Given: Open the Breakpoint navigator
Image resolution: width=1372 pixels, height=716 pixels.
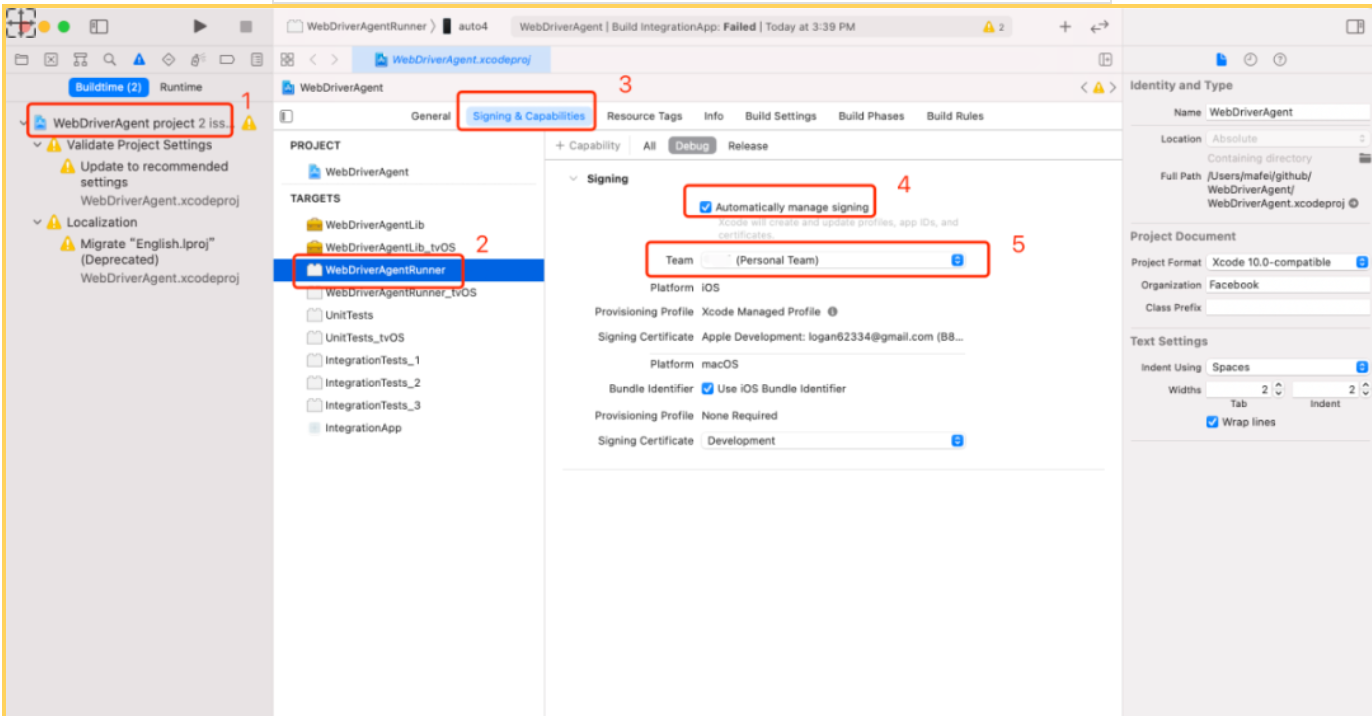Looking at the screenshot, I should (x=228, y=59).
